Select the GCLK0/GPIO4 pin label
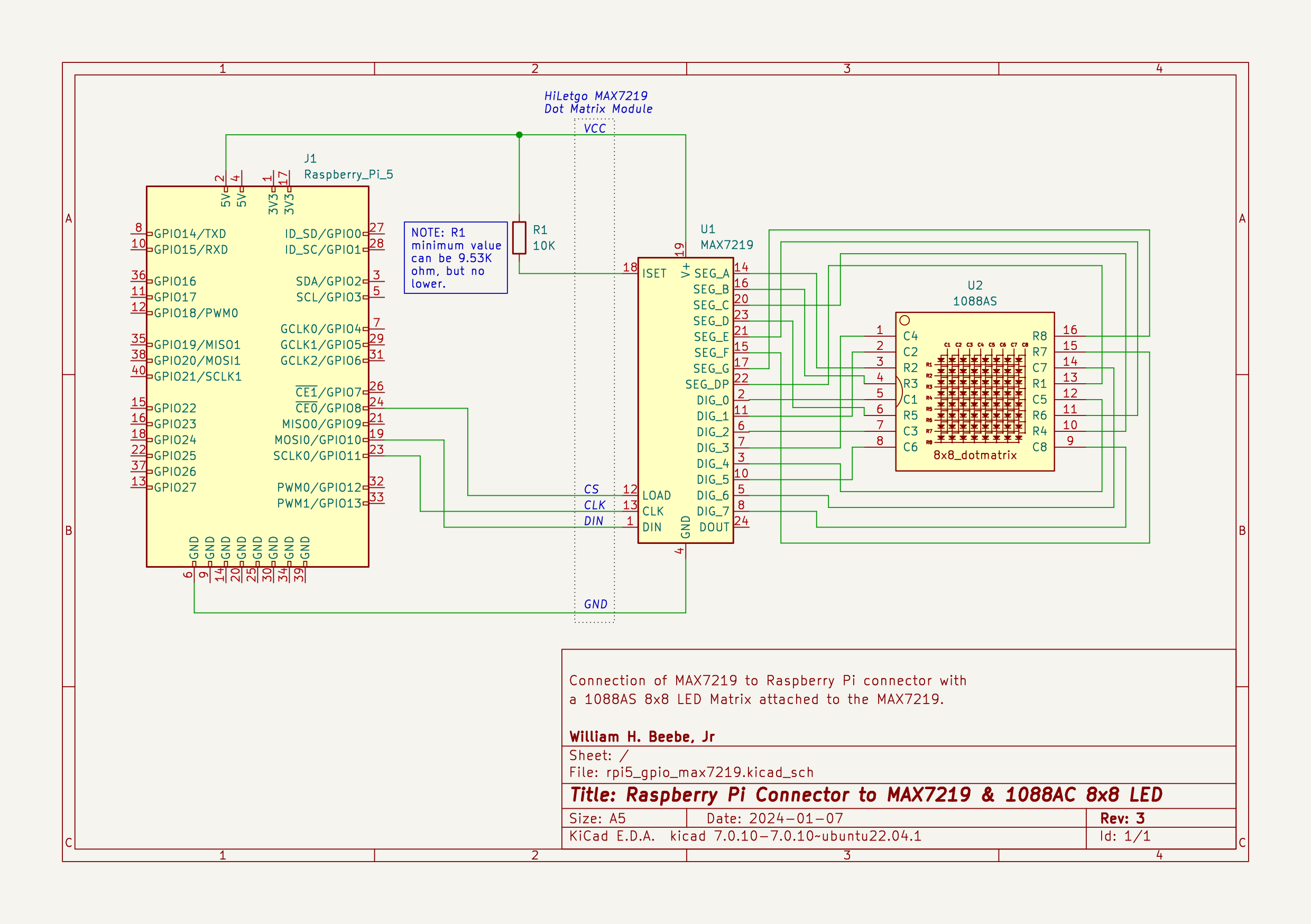This screenshot has width=1311, height=924. (321, 329)
